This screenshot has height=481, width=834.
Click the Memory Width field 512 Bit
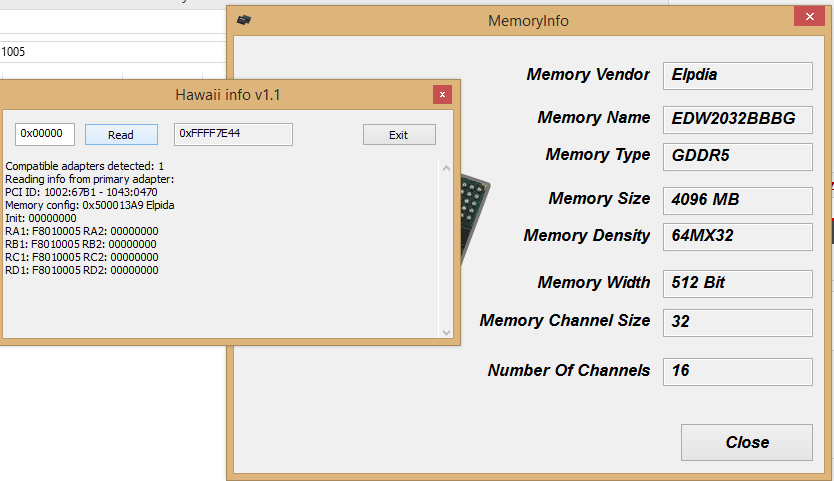(x=738, y=284)
